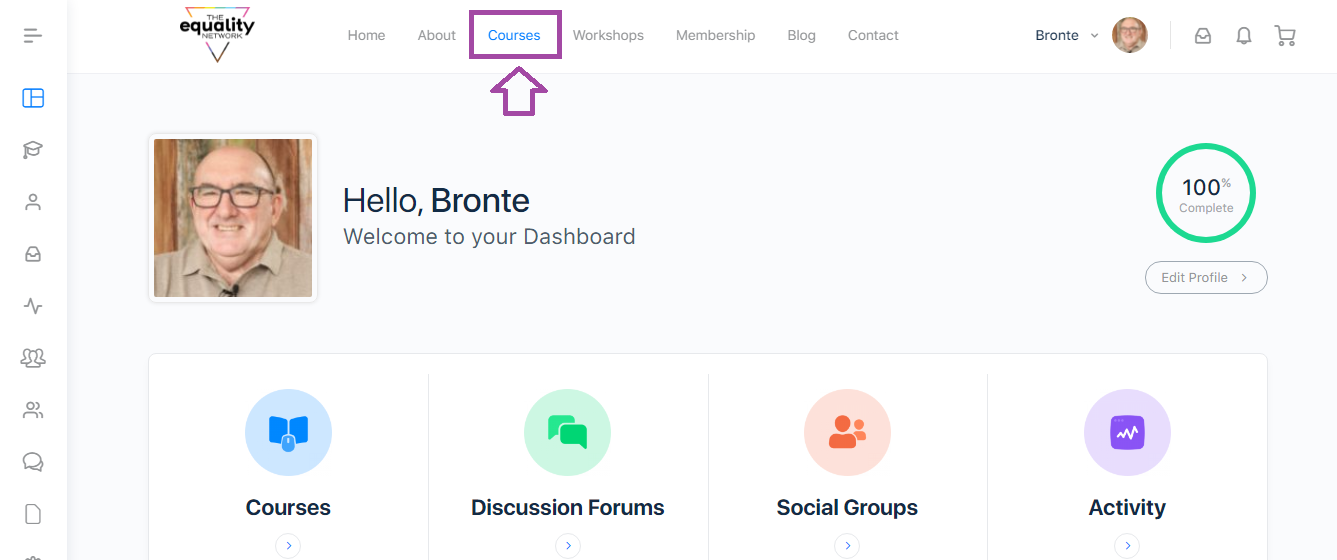Viewport: 1337px width, 560px height.
Task: Expand the arrow under the Discussion Forums card
Action: (568, 546)
